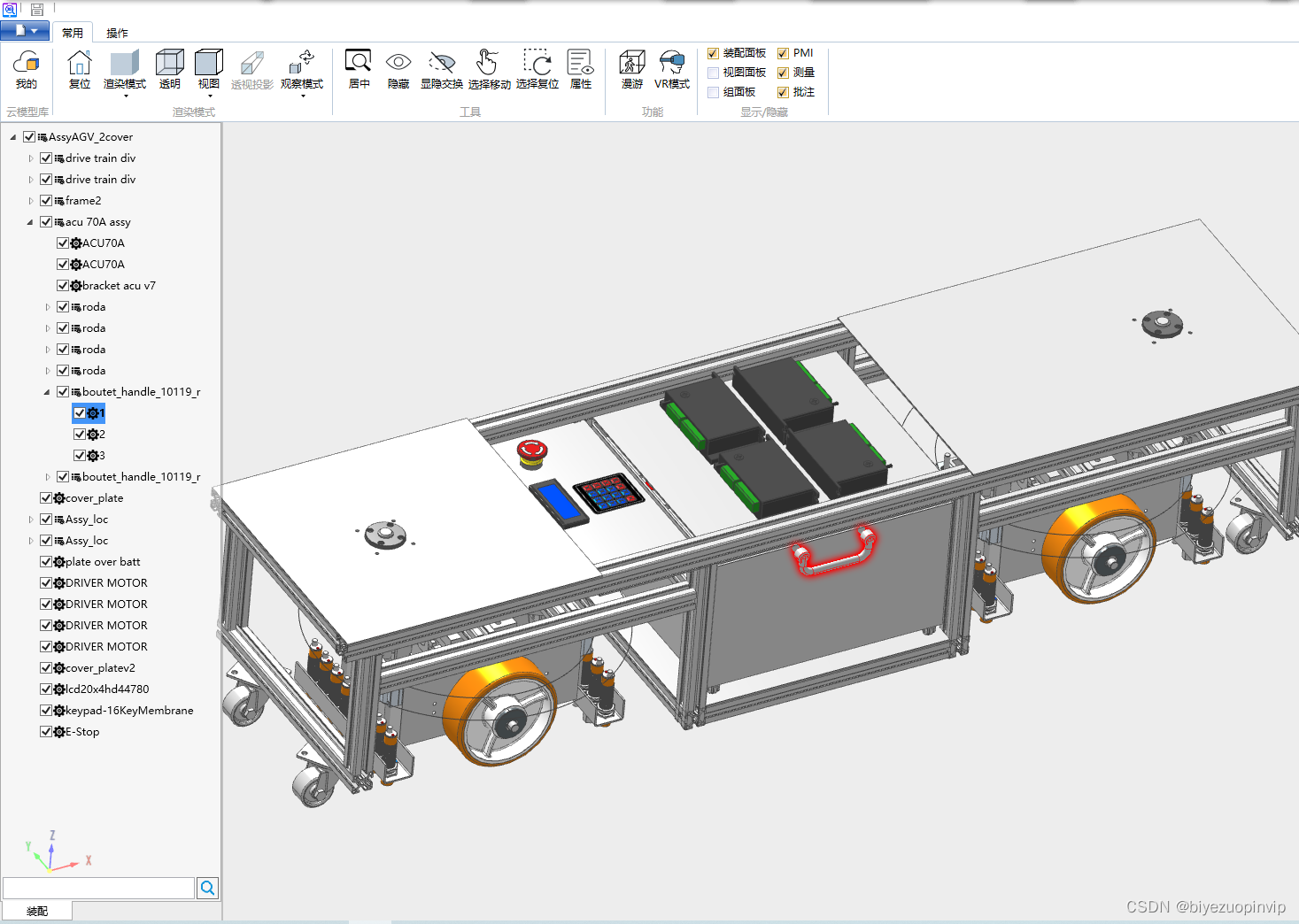The width and height of the screenshot is (1299, 924).
Task: Click the red E-Stop button on the model
Action: coord(532,453)
